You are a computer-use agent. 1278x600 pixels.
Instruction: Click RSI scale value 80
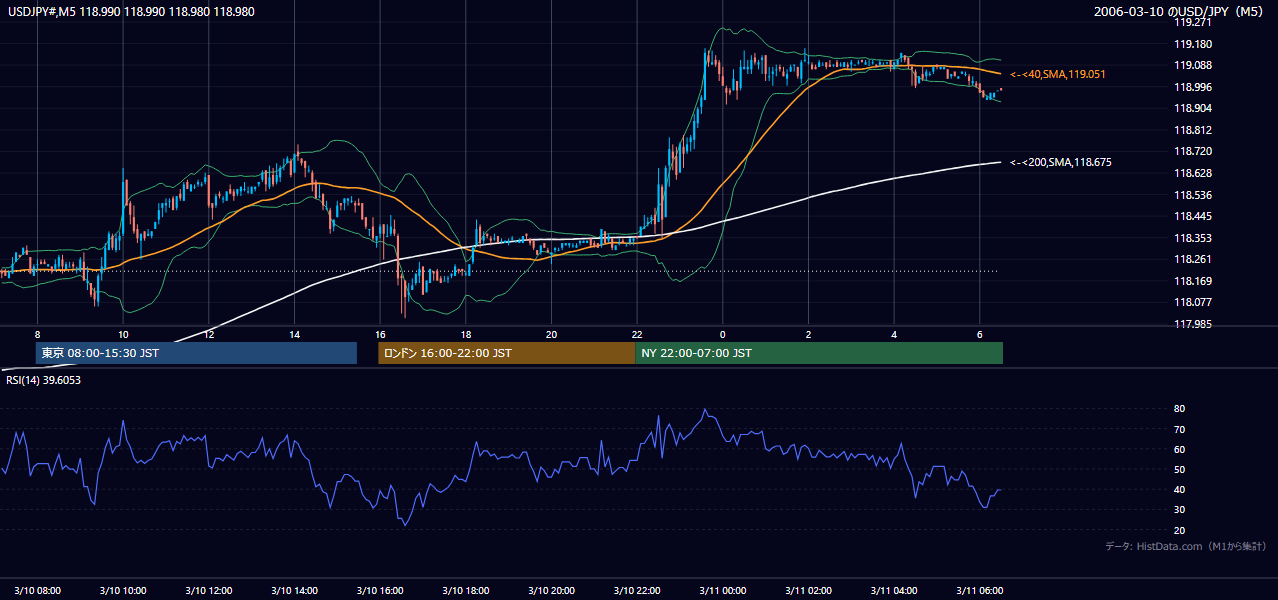coord(1180,409)
